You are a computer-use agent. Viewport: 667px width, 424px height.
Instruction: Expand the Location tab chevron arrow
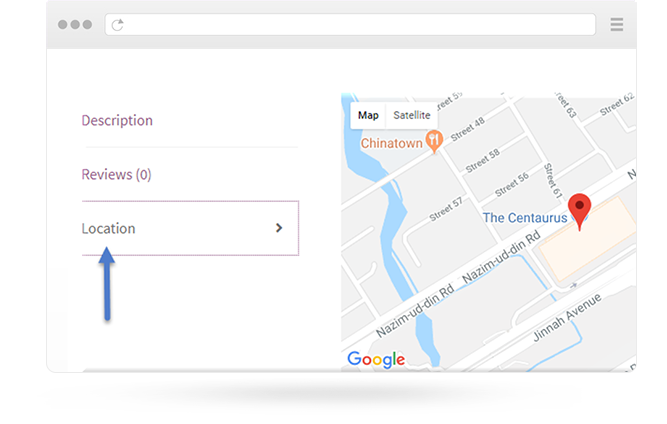click(x=279, y=228)
